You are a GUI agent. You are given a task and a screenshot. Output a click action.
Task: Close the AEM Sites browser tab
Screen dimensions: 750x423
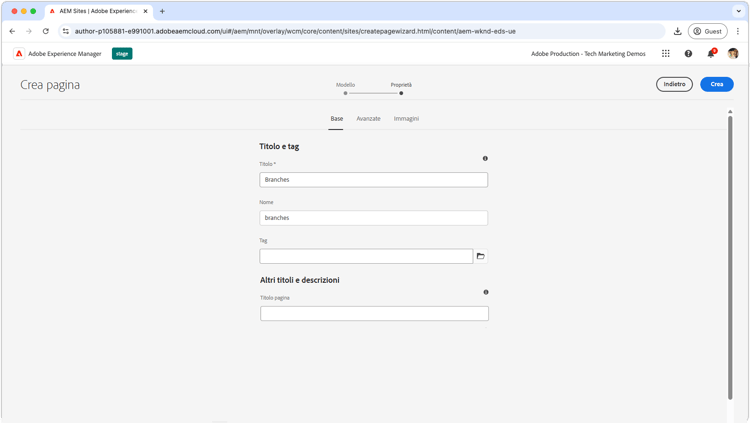point(145,11)
